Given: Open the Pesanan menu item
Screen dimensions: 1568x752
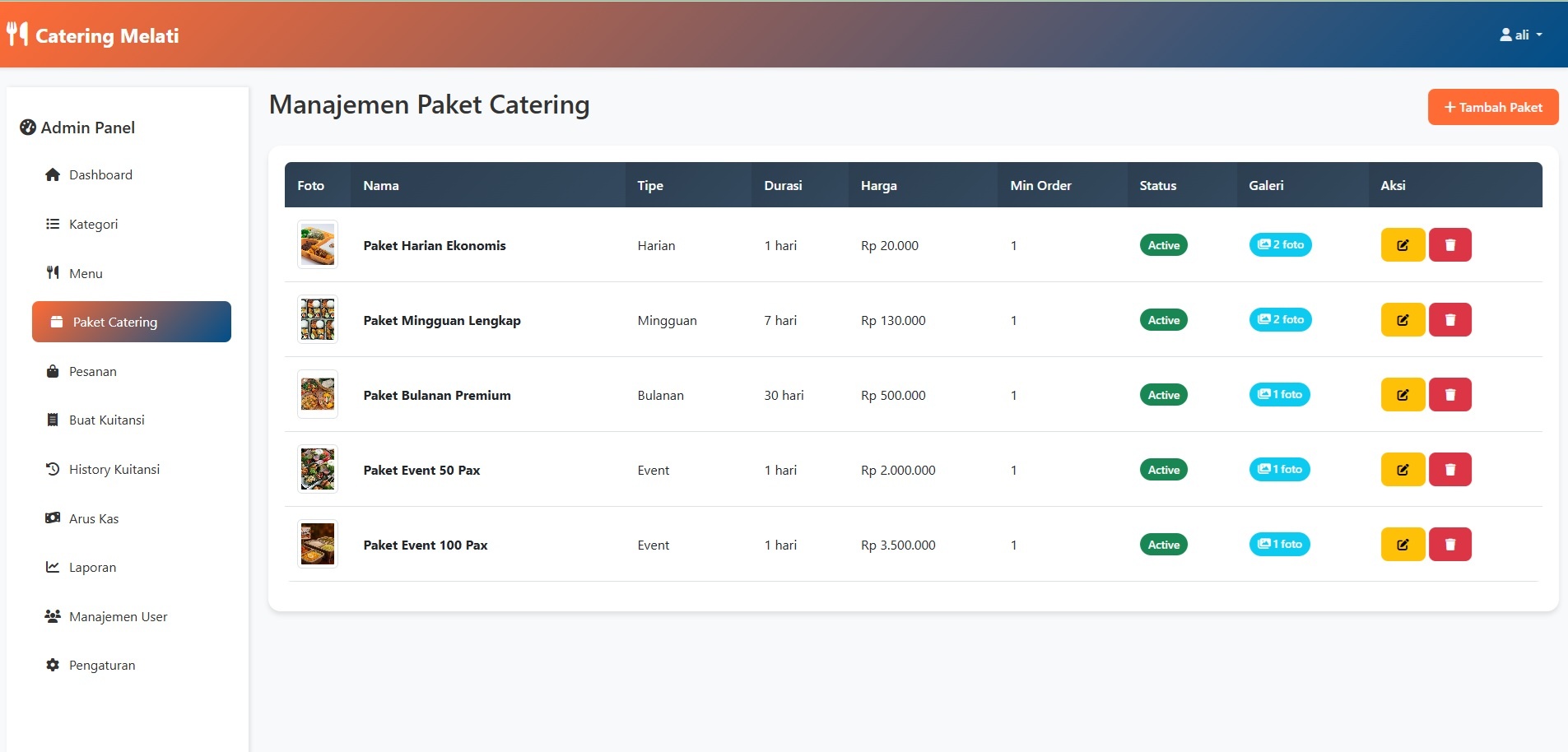Looking at the screenshot, I should pos(92,372).
